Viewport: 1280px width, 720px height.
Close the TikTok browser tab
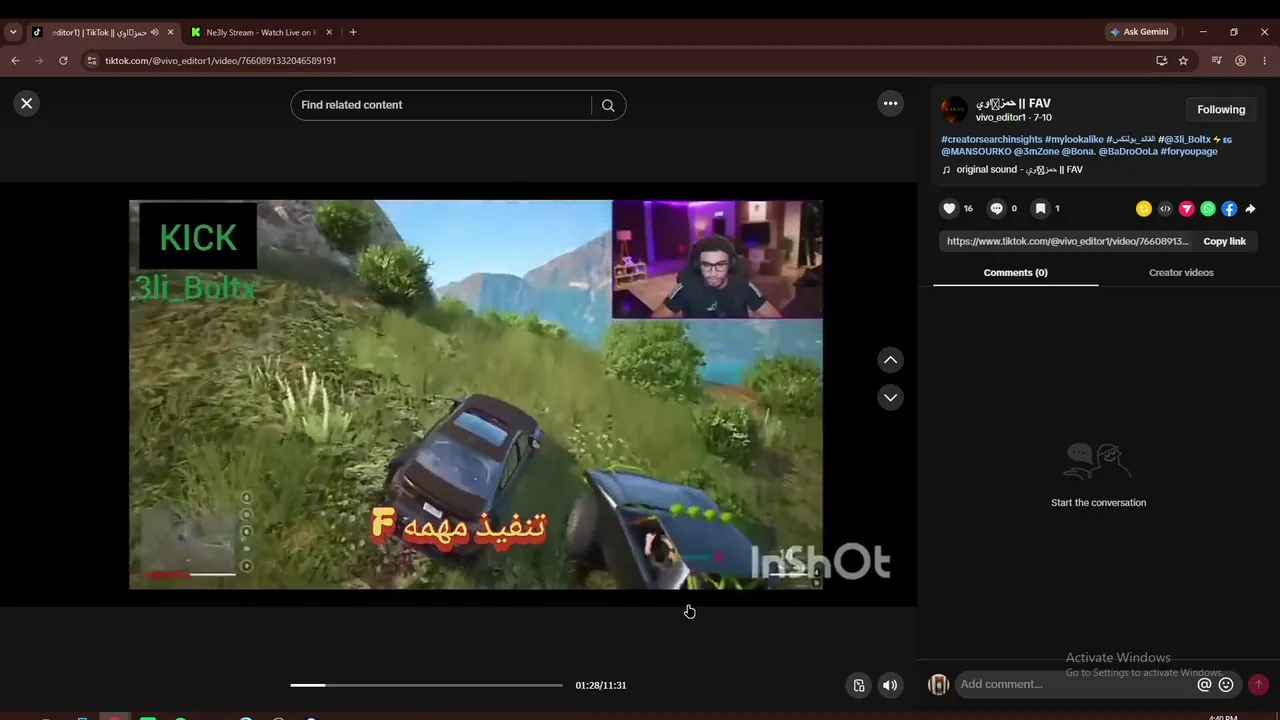[170, 32]
